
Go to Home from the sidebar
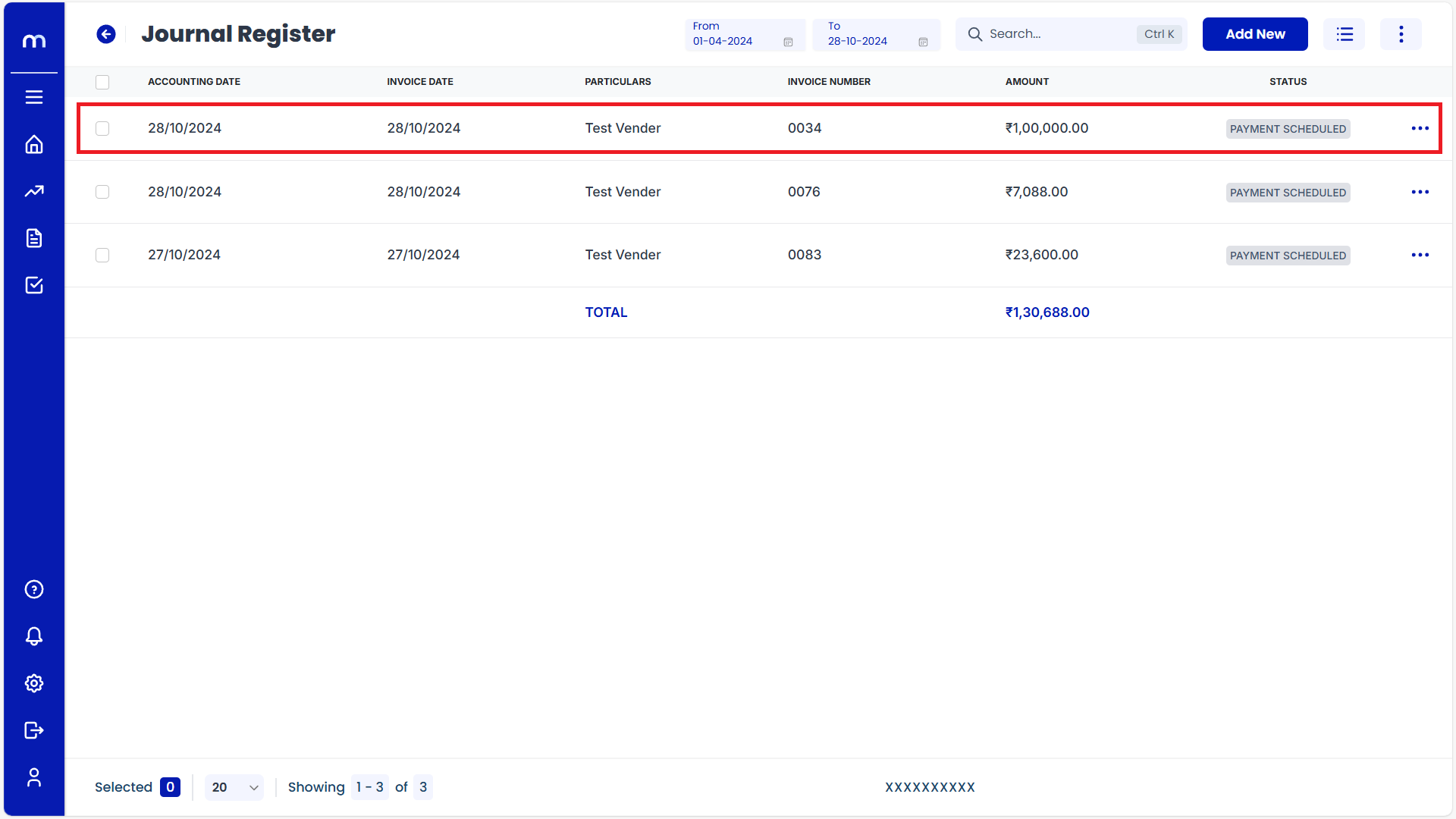[x=34, y=144]
